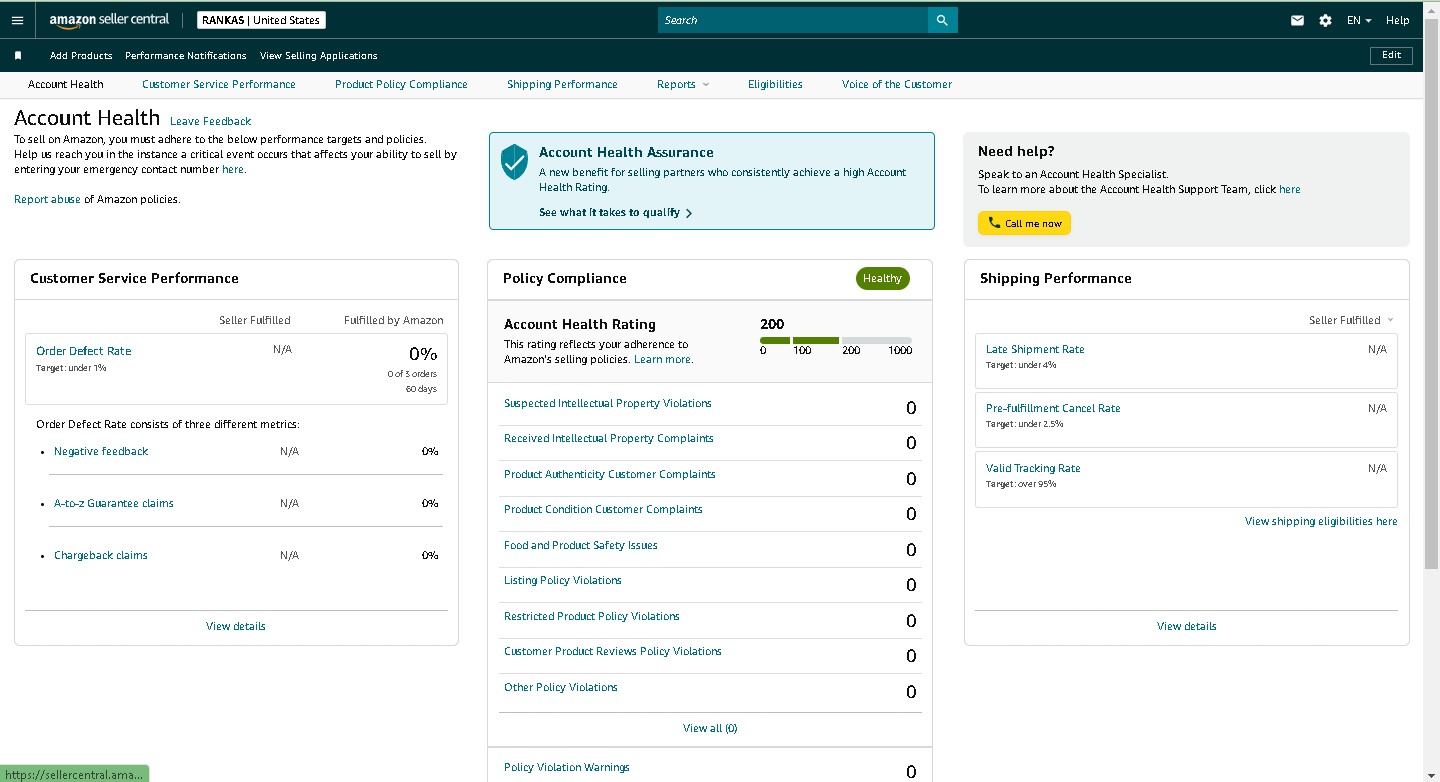Click the search magnifier button
The image size is (1440, 782).
[x=942, y=20]
